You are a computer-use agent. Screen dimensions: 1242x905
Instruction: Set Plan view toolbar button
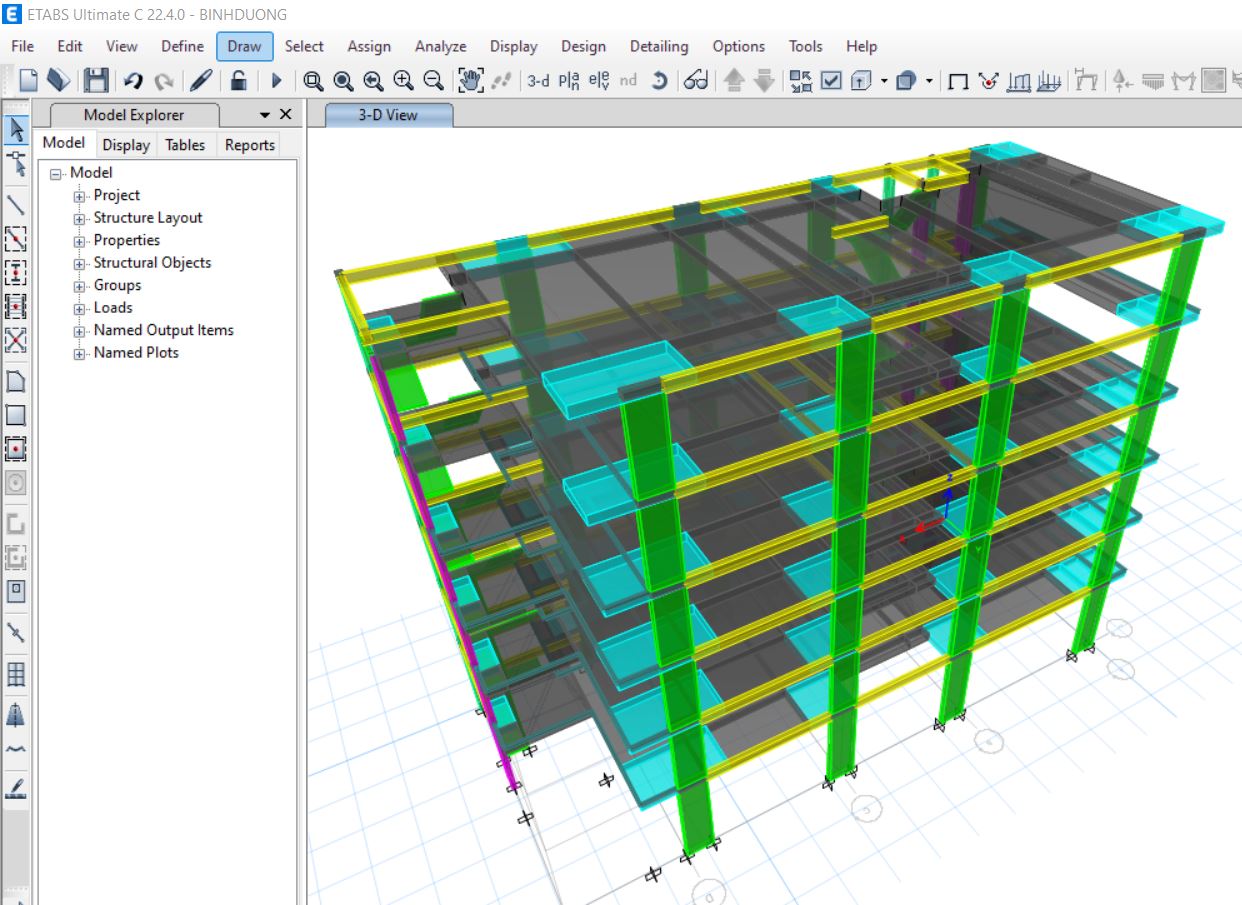(569, 81)
